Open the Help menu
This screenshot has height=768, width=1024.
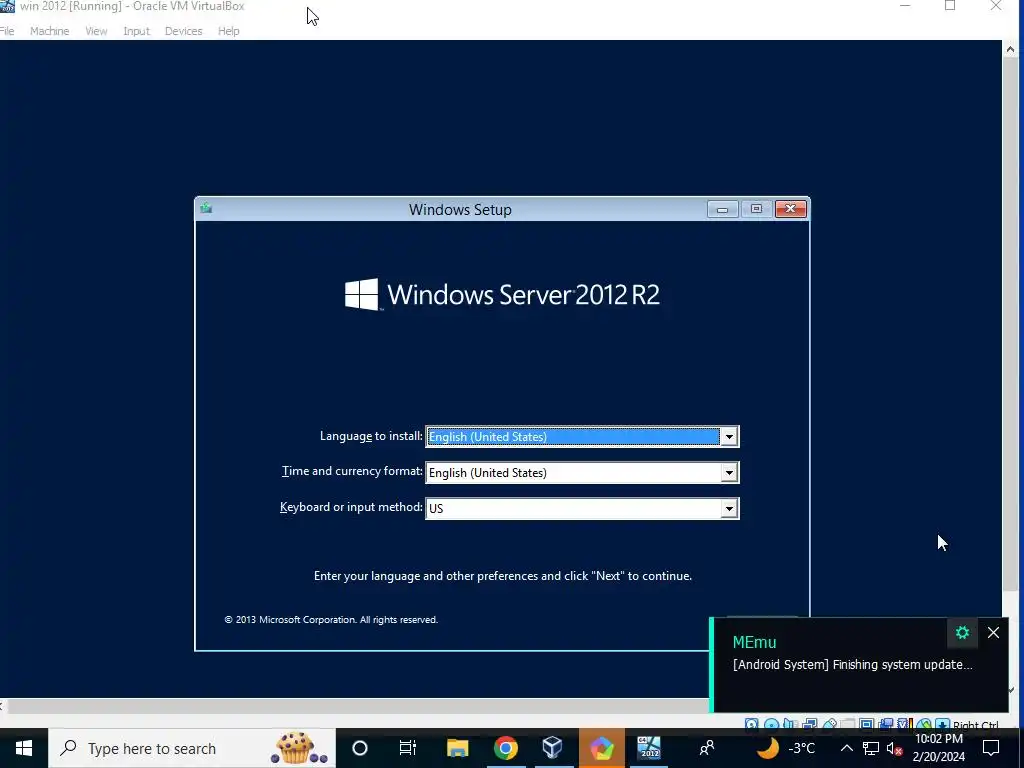(229, 31)
